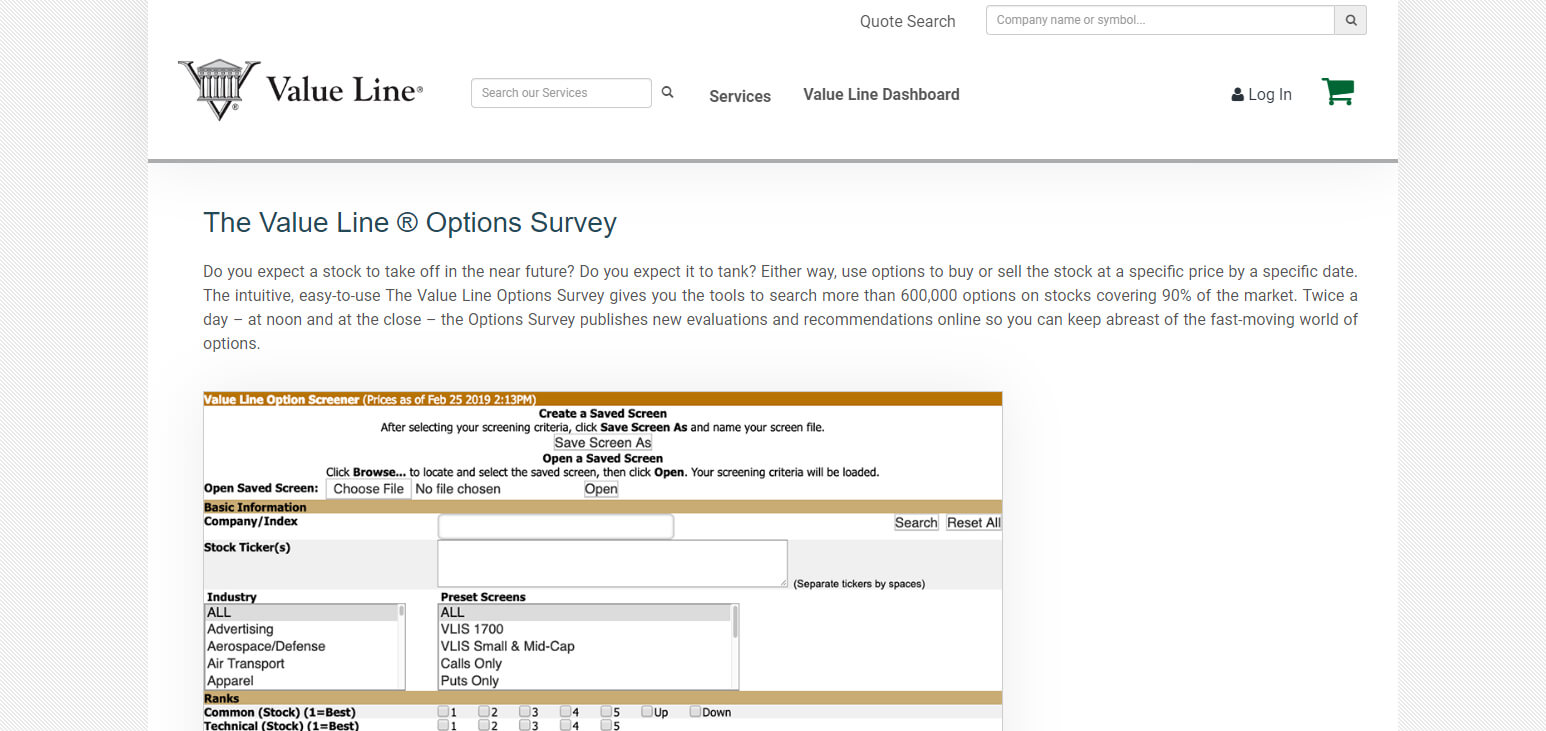Viewport: 1546px width, 731px height.
Task: Select VLIS 1700 preset screen
Action: 584,629
